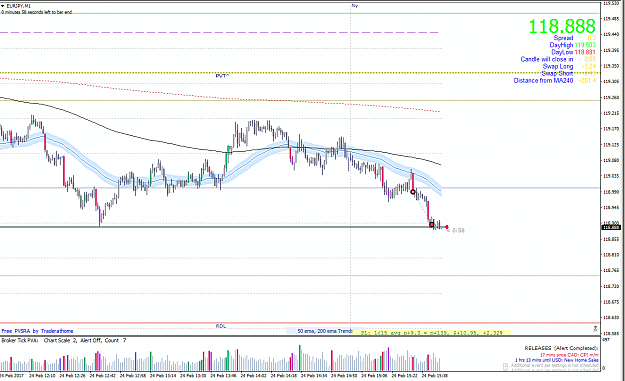Click the 'CAD: CPI m/m' news line
This screenshot has width=625, height=381.
(569, 354)
